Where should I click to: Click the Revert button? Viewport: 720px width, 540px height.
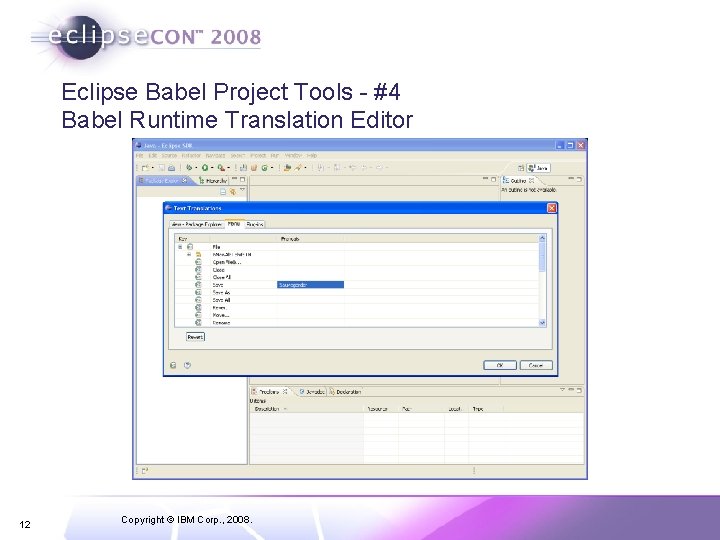pyautogui.click(x=195, y=337)
